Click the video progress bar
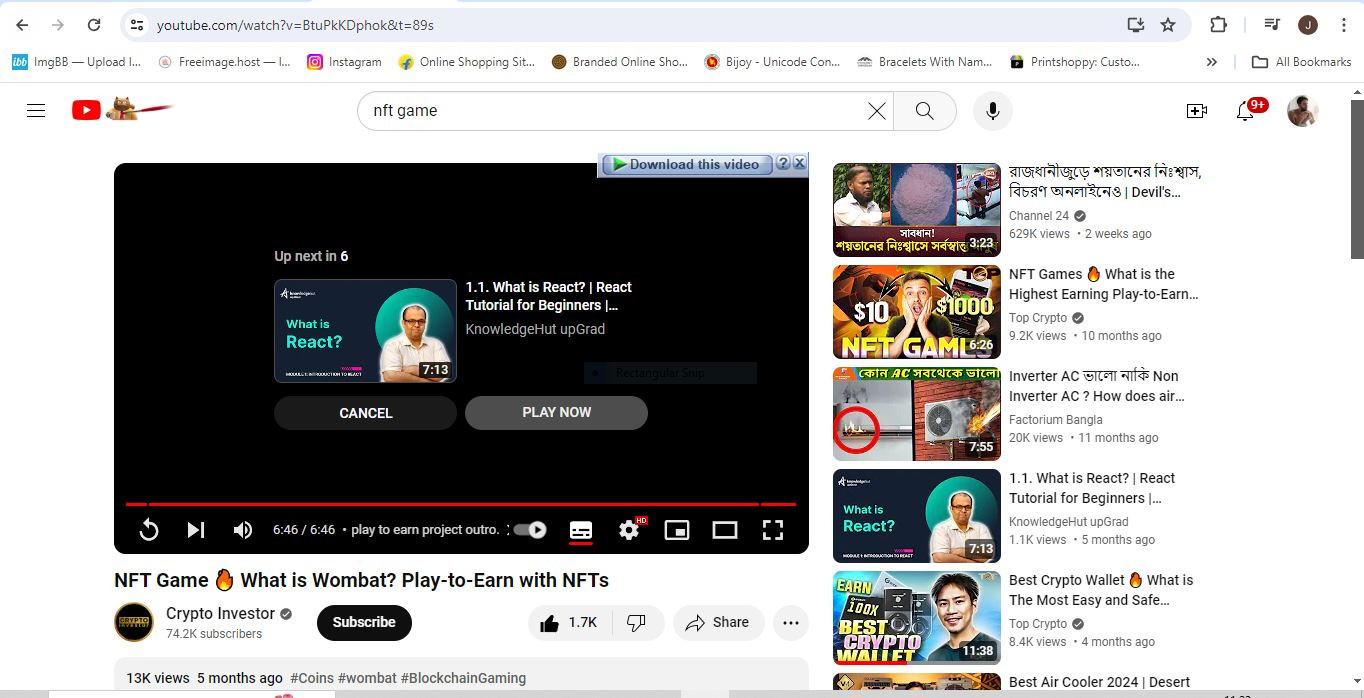The height and width of the screenshot is (698, 1364). coord(460,504)
